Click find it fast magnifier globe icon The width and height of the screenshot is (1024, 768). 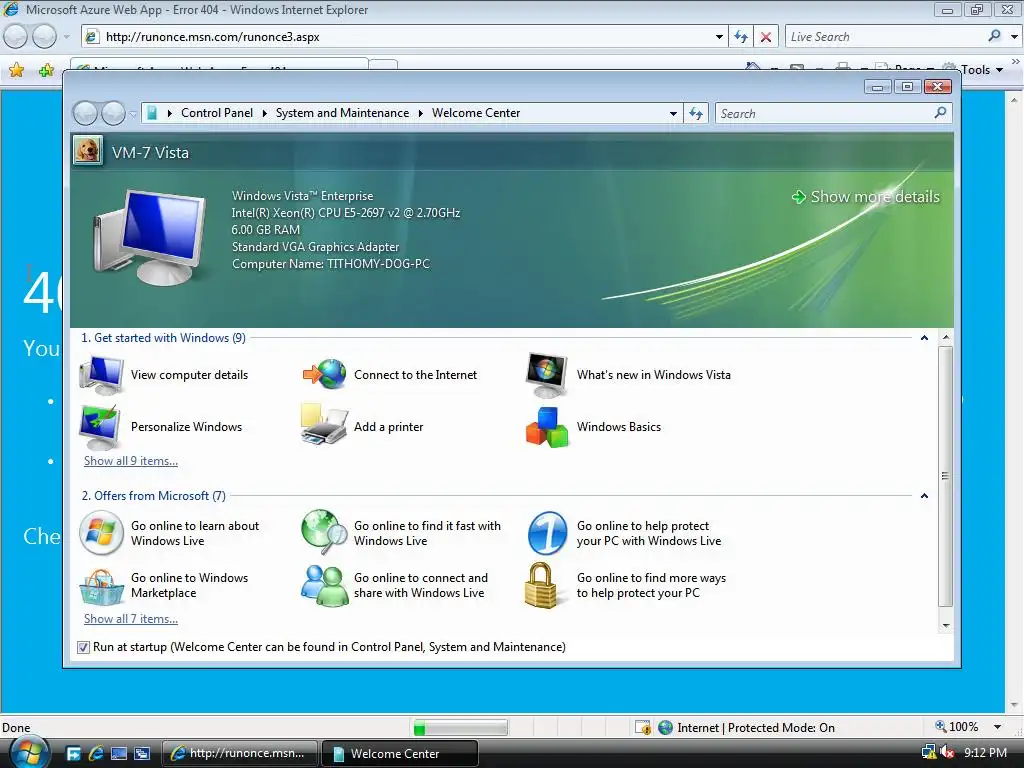click(x=325, y=532)
